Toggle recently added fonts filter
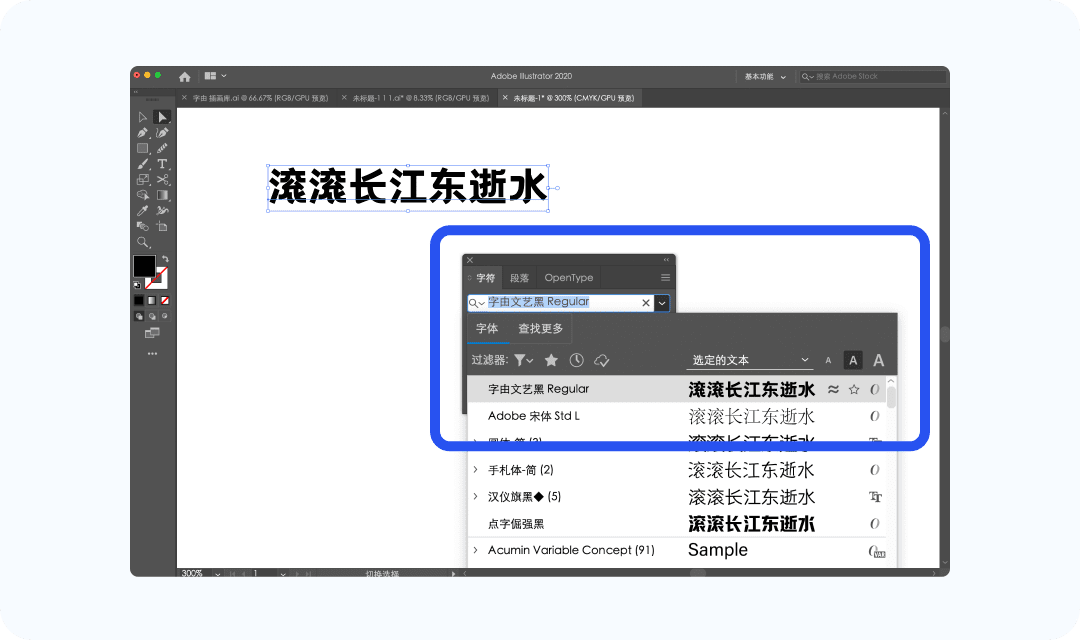The width and height of the screenshot is (1080, 640). pos(577,360)
